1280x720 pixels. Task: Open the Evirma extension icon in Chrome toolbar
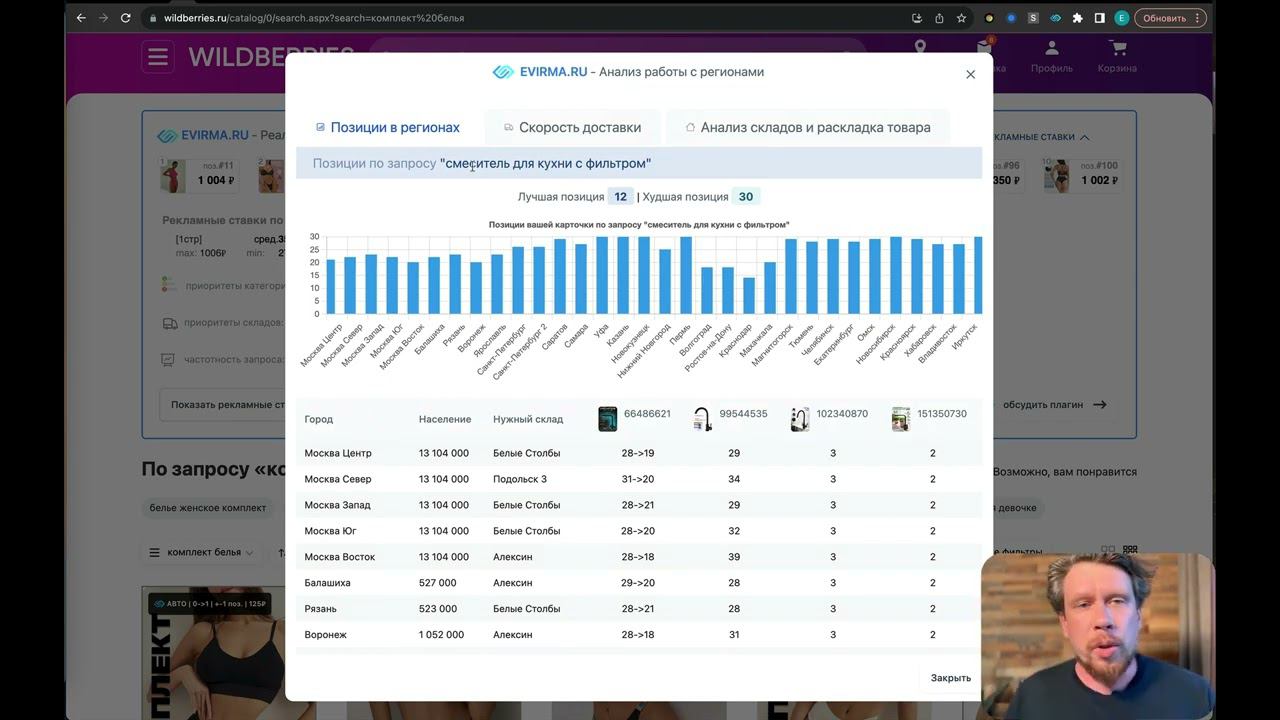coord(1055,18)
